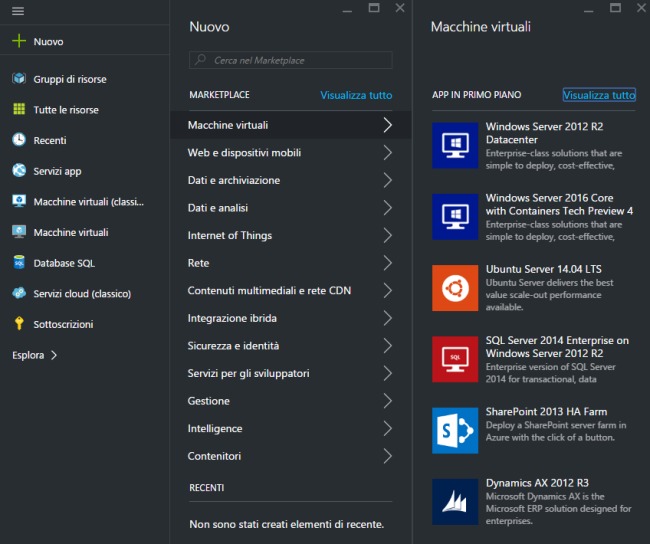Click Visualizza tutto next to MARKETPLACE

coord(356,95)
